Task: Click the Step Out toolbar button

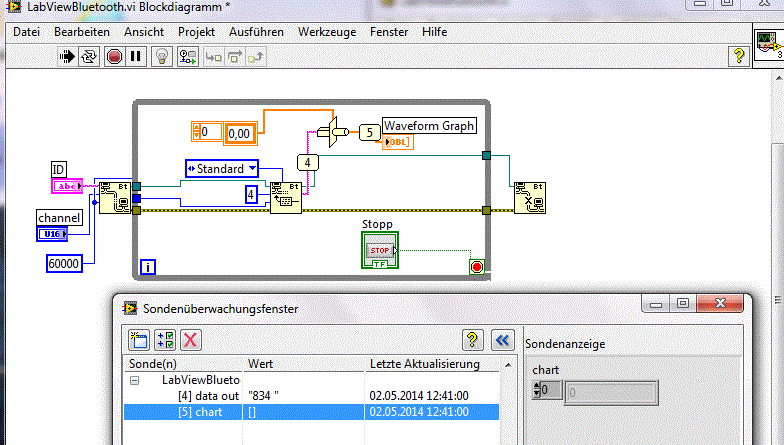Action: pyautogui.click(x=256, y=57)
